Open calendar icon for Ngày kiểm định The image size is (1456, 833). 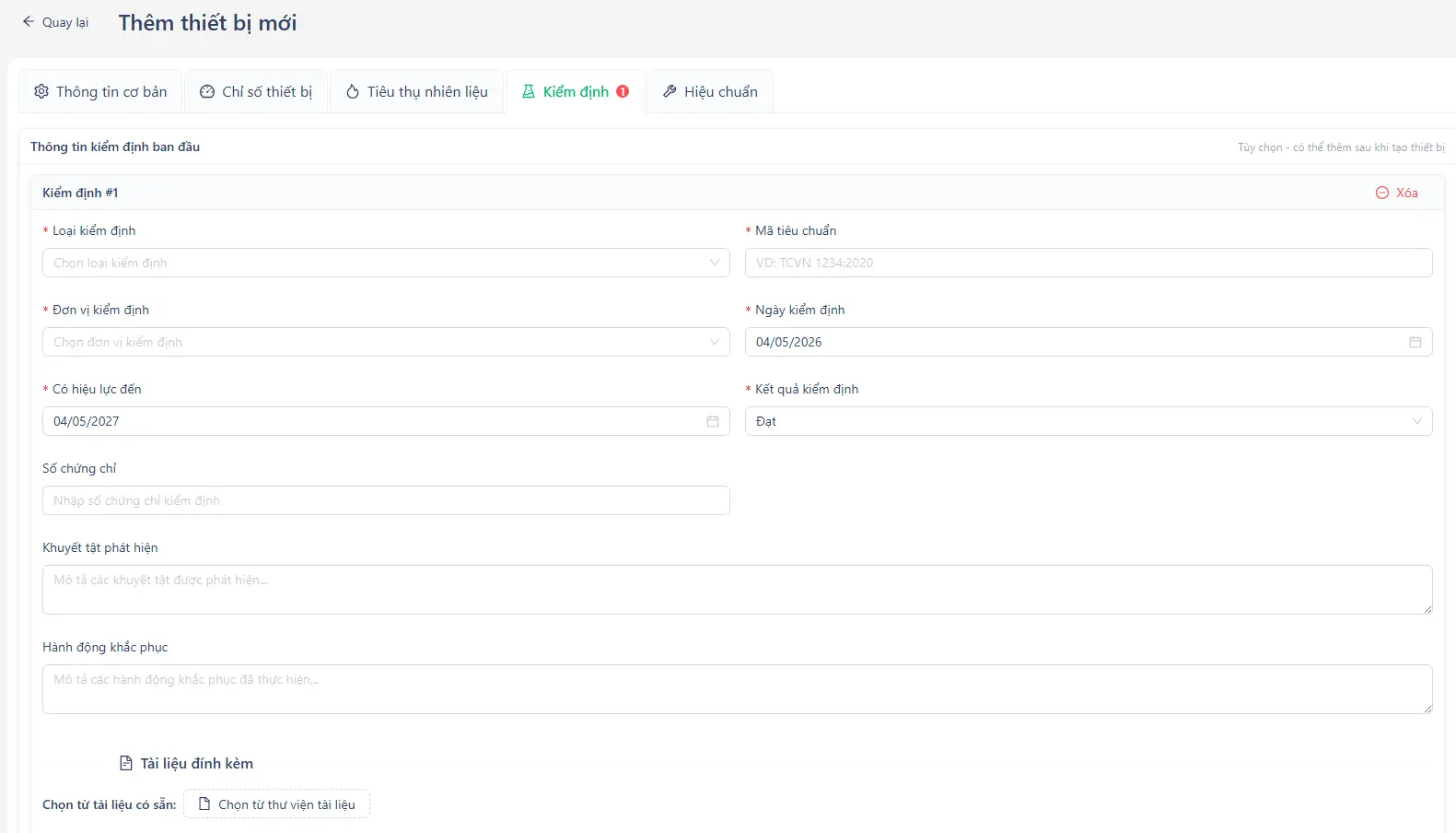coord(1415,342)
